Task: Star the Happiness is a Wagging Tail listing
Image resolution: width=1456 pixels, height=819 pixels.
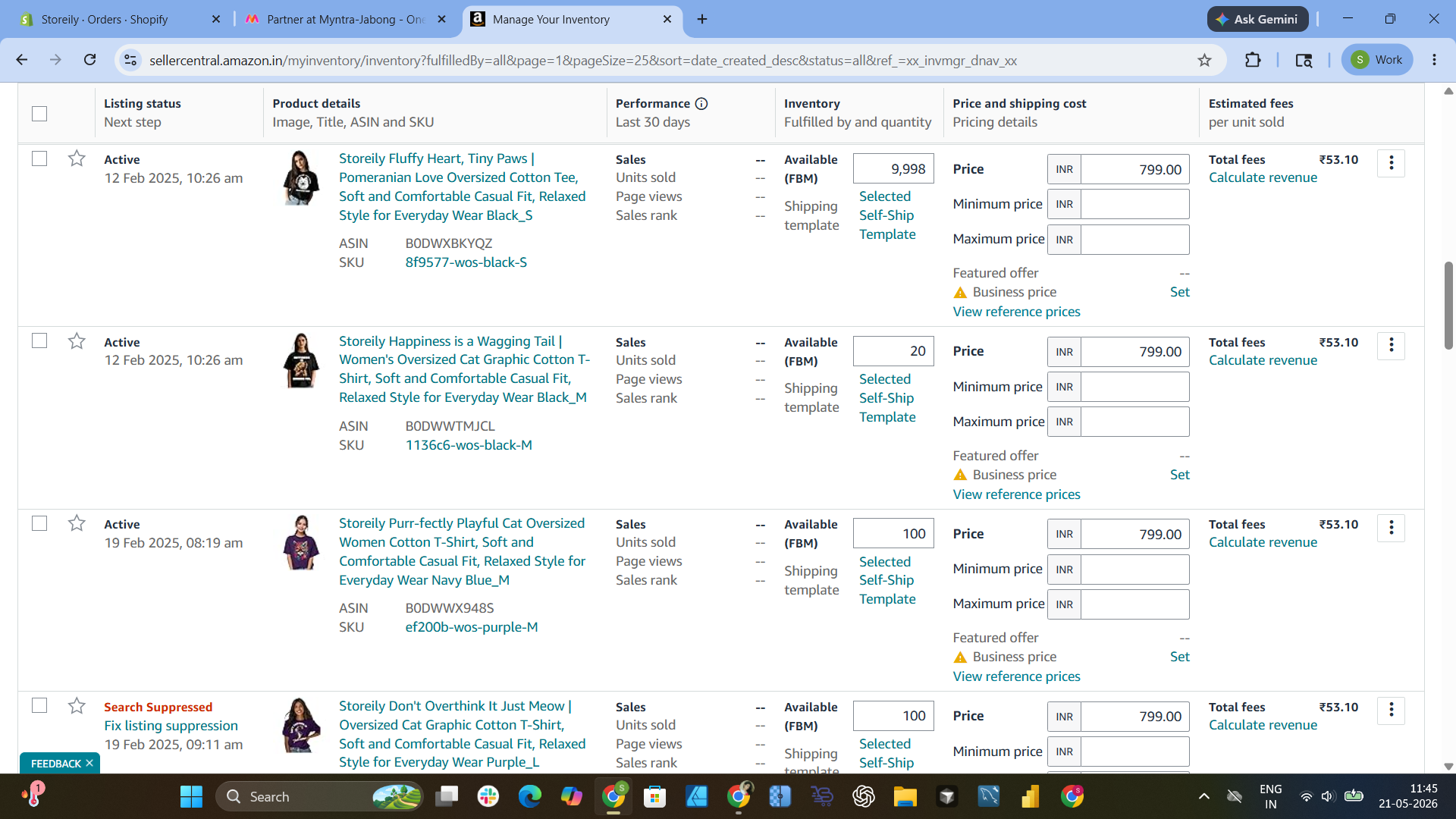Action: (x=77, y=341)
